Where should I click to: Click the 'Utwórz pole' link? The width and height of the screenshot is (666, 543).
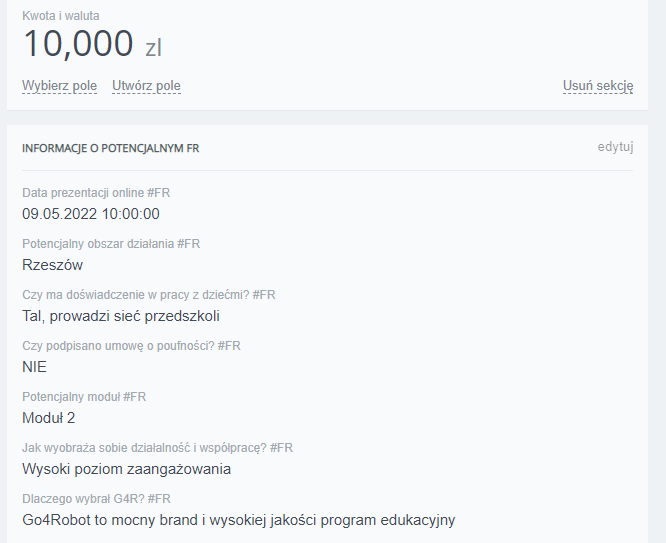146,86
